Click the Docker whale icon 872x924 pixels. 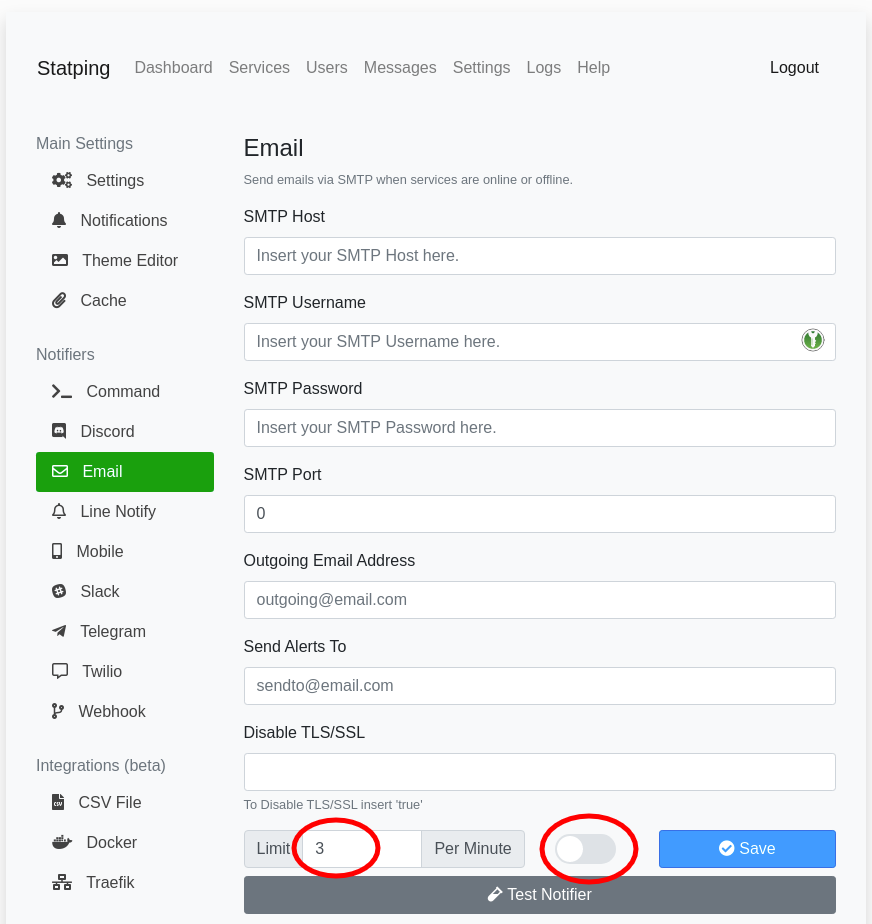click(62, 843)
